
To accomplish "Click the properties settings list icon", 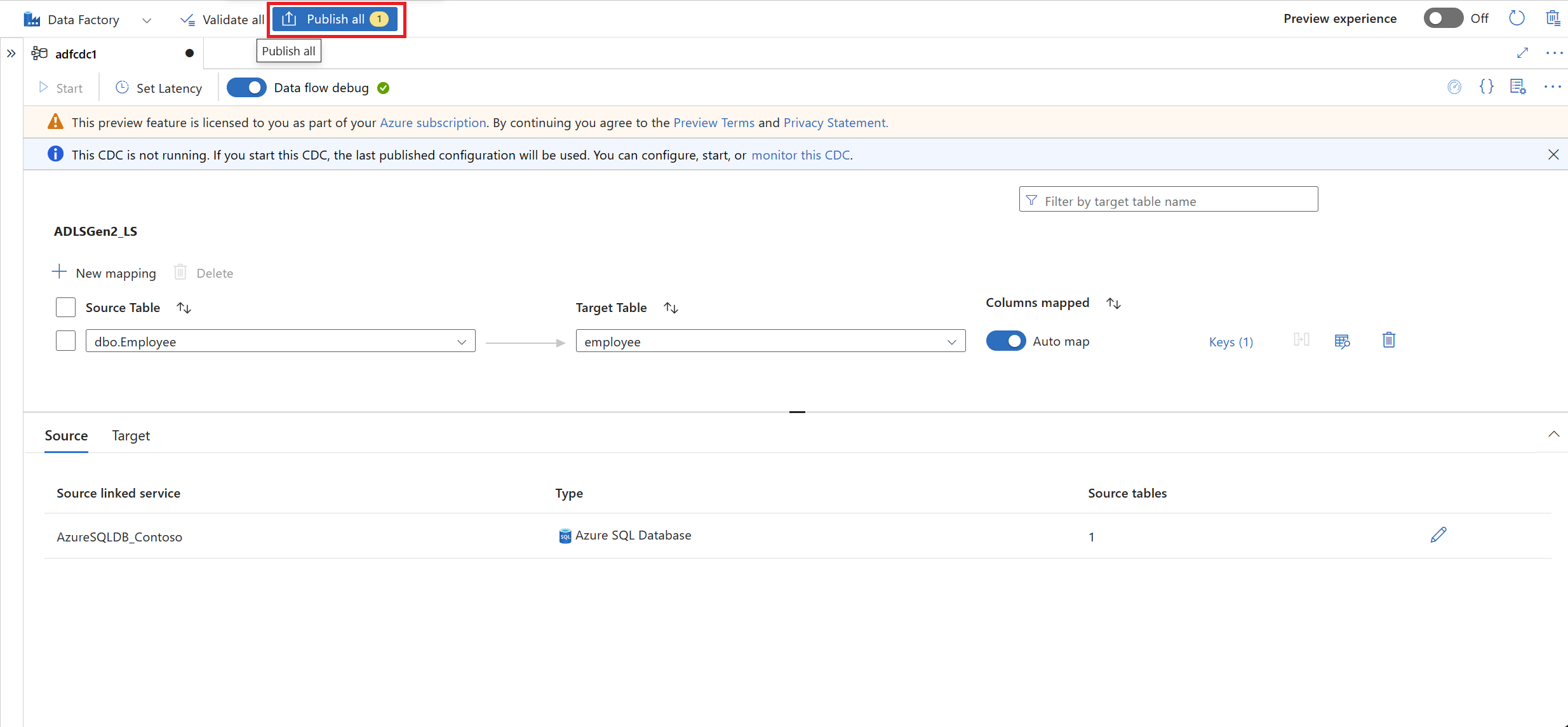I will pyautogui.click(x=1518, y=87).
